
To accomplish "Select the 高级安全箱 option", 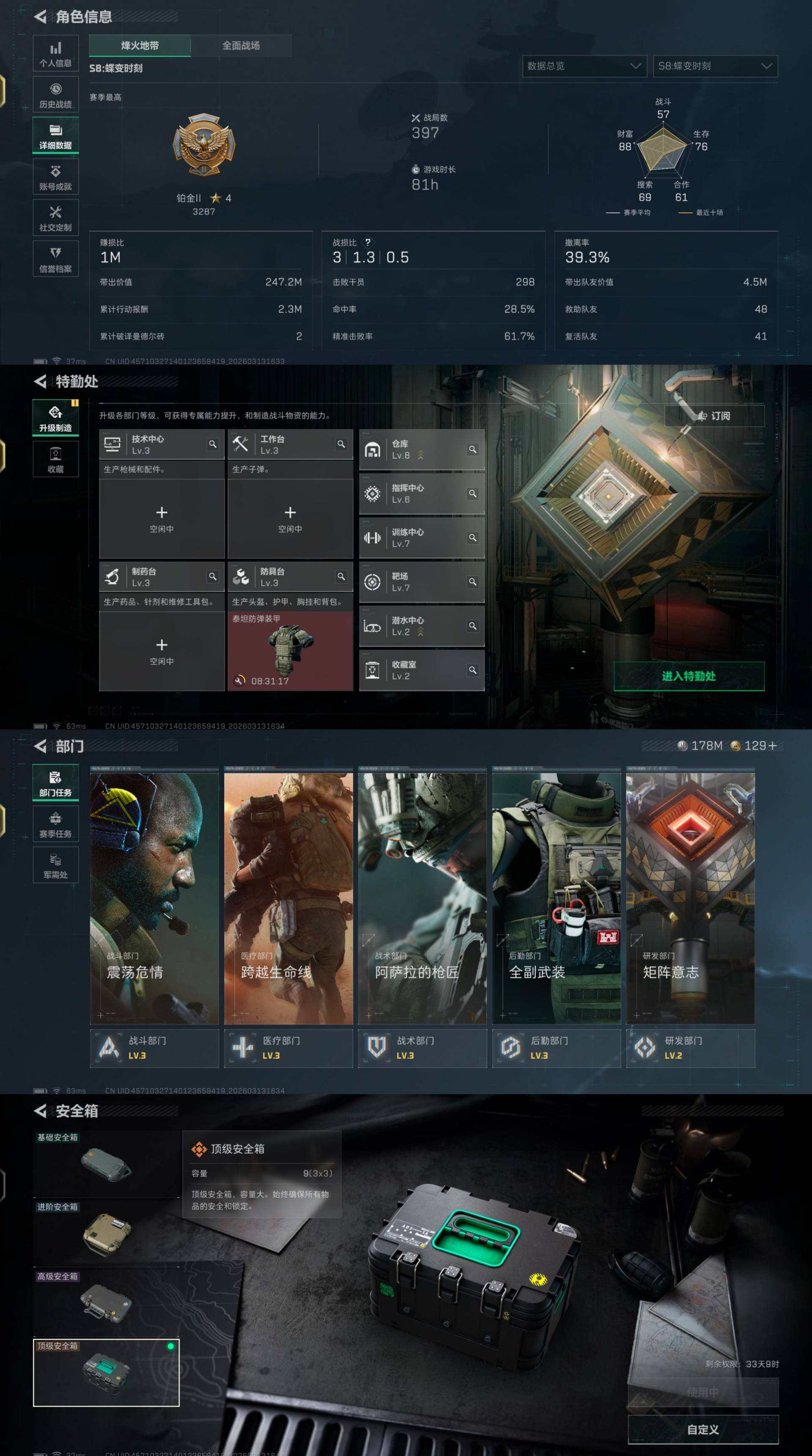I will [x=106, y=1303].
